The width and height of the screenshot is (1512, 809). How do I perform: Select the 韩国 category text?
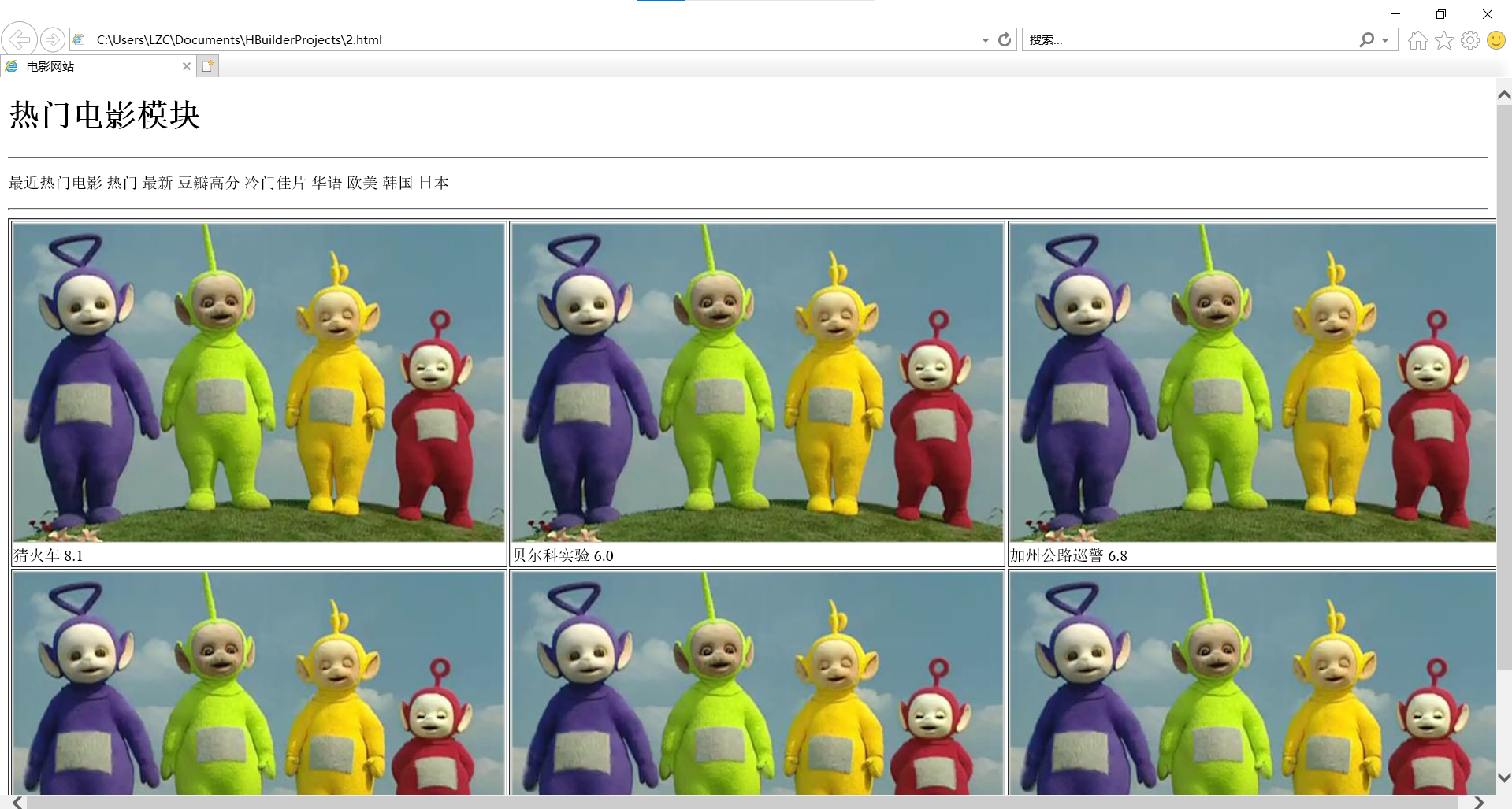(398, 183)
